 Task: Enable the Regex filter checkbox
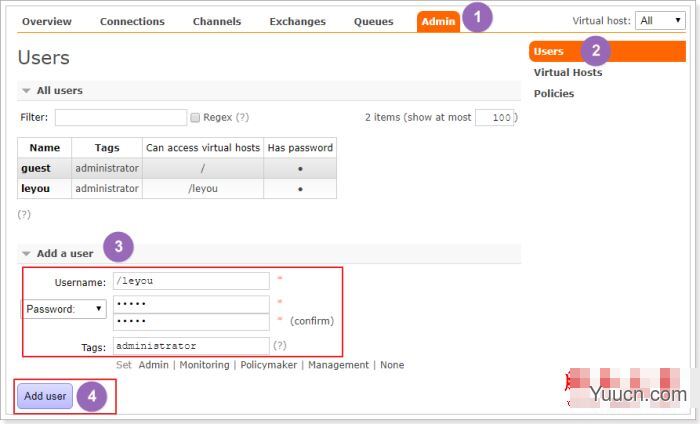(195, 117)
